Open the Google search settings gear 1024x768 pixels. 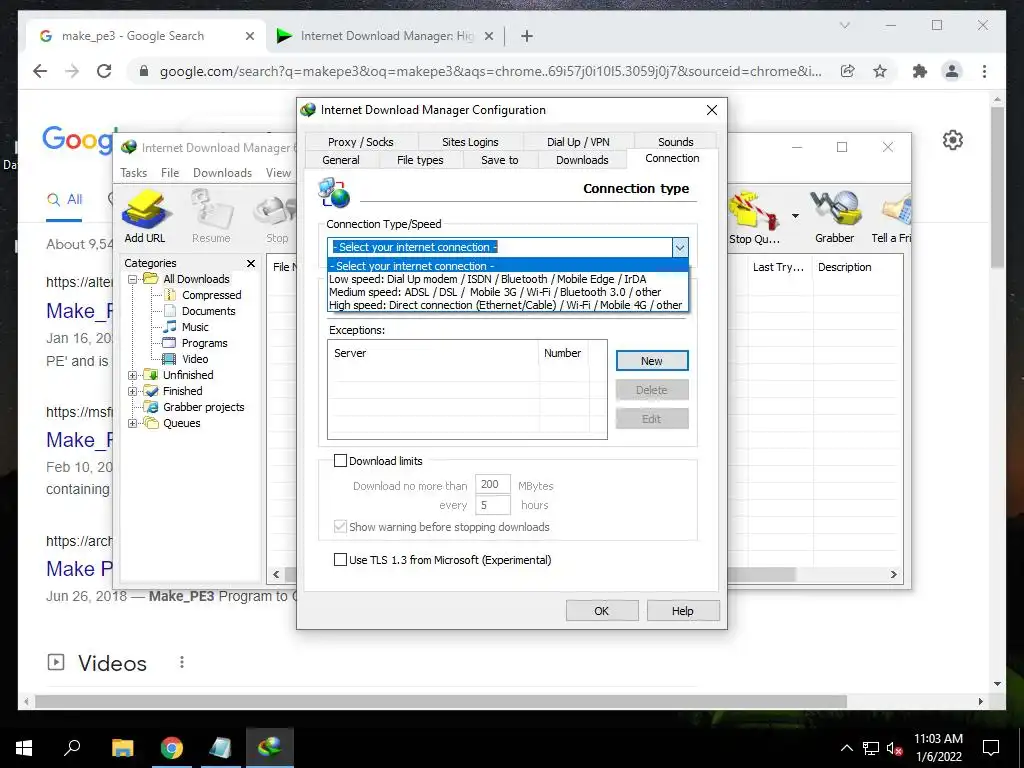953,140
